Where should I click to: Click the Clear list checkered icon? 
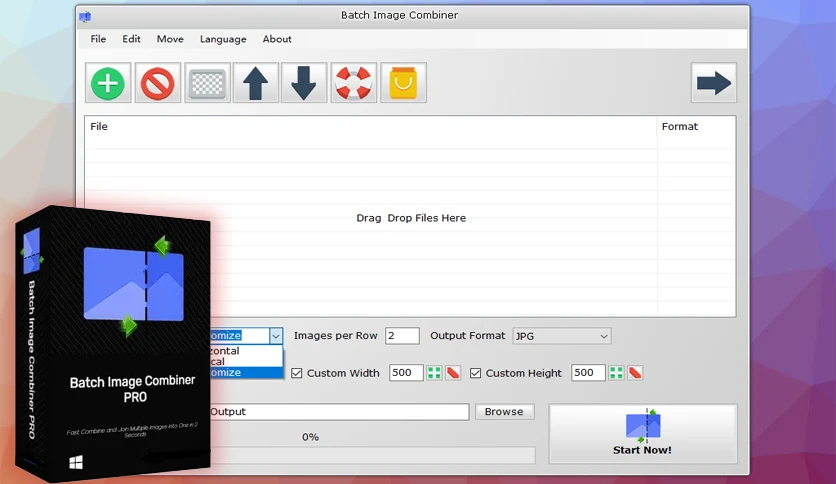pos(207,83)
